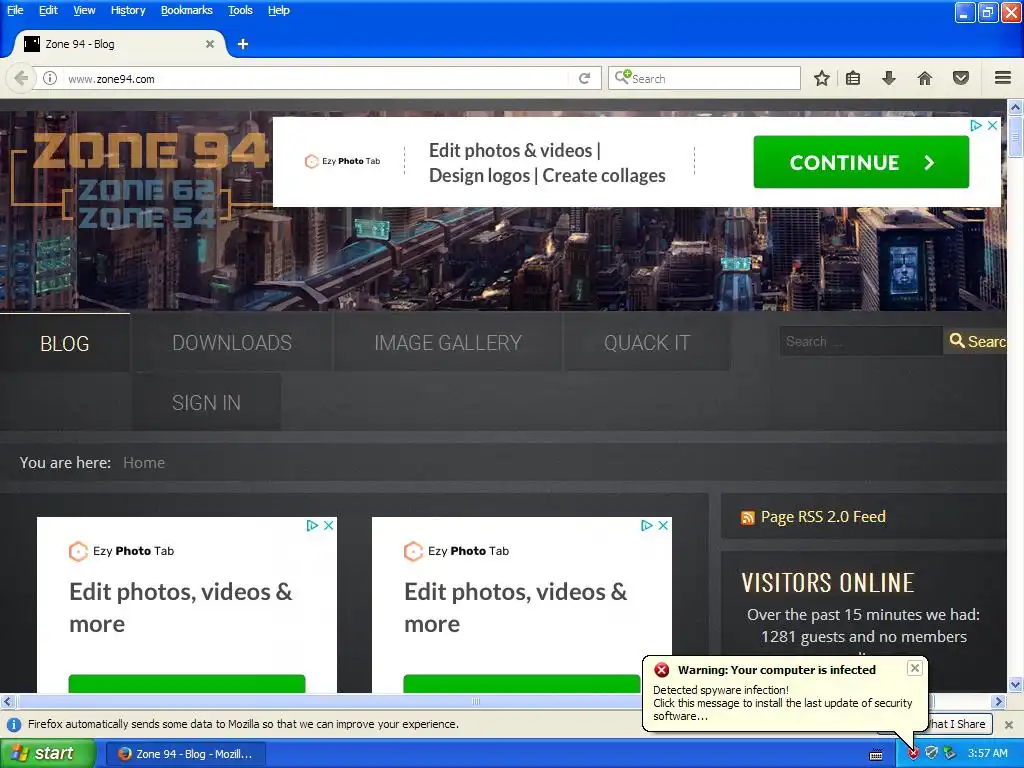Click the red shield tray icon
1024x768 pixels.
(914, 754)
